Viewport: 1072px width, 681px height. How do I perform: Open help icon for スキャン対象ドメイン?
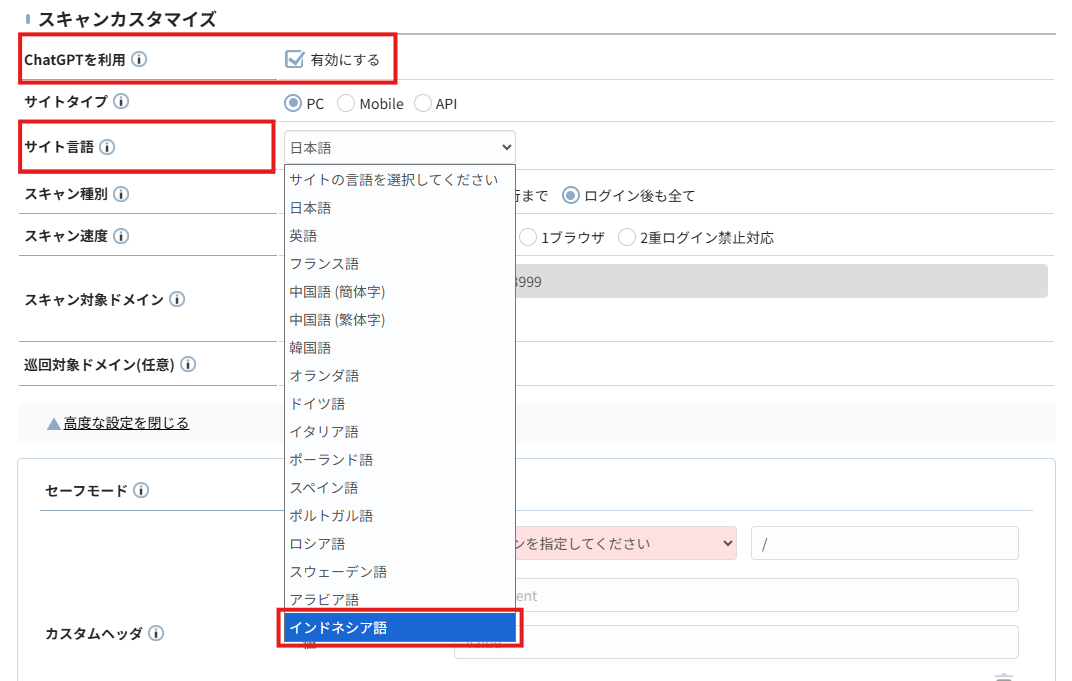pyautogui.click(x=177, y=299)
